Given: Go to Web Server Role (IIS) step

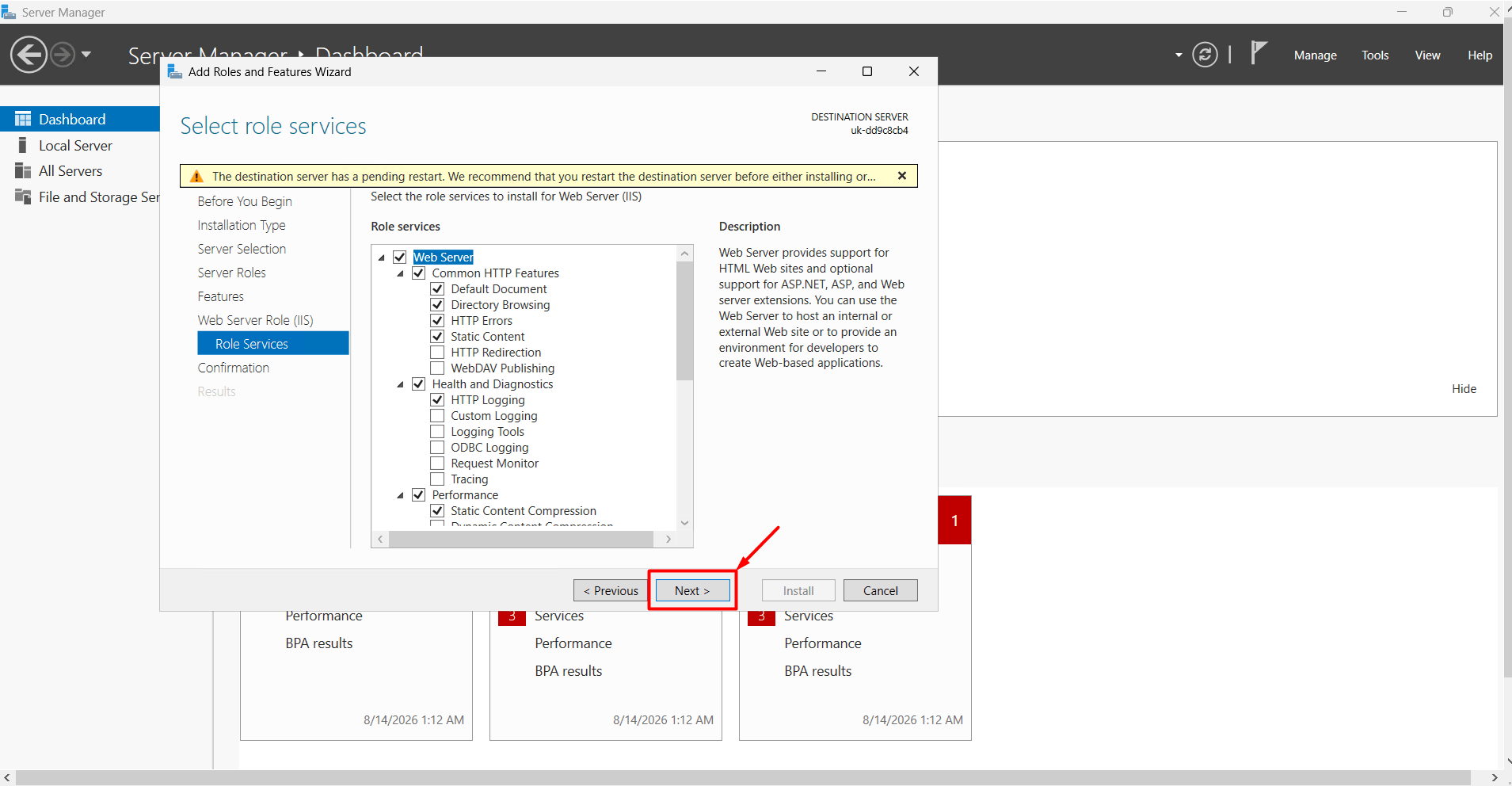Looking at the screenshot, I should coord(256,320).
